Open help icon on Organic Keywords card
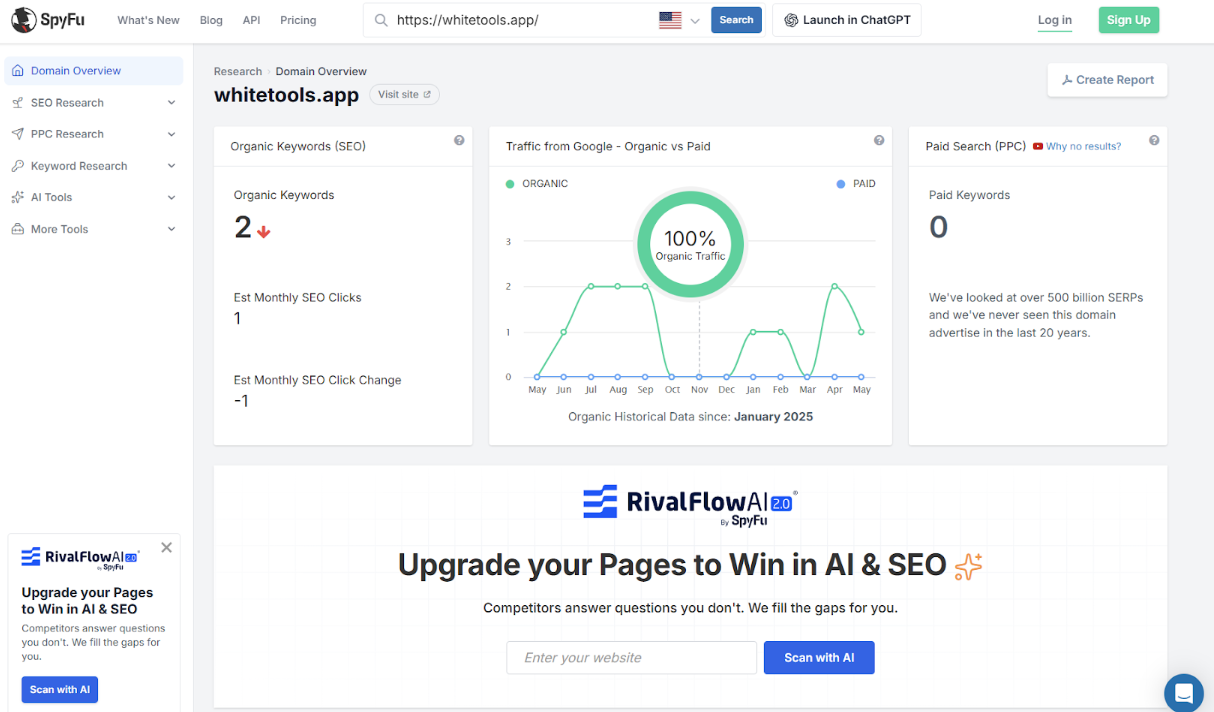 click(x=459, y=141)
